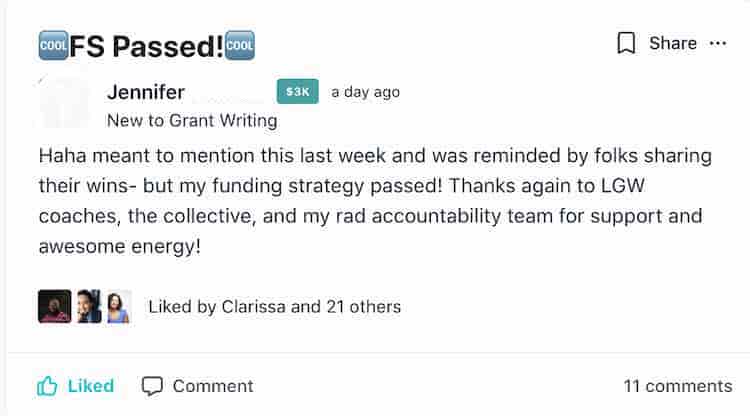Image resolution: width=750 pixels, height=416 pixels.
Task: Click the $3K badge
Action: [298, 91]
